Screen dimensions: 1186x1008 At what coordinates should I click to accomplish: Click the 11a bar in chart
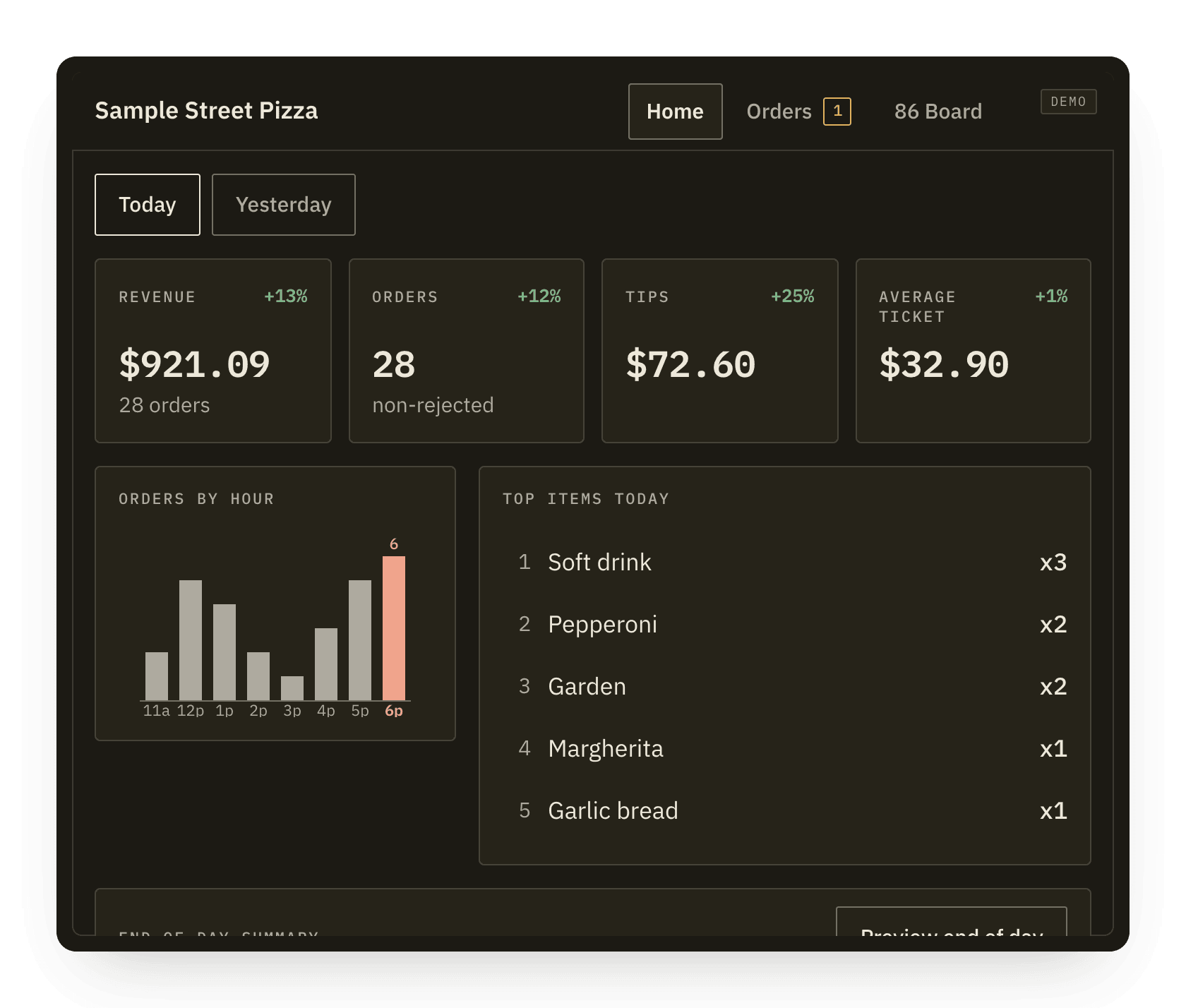point(157,676)
